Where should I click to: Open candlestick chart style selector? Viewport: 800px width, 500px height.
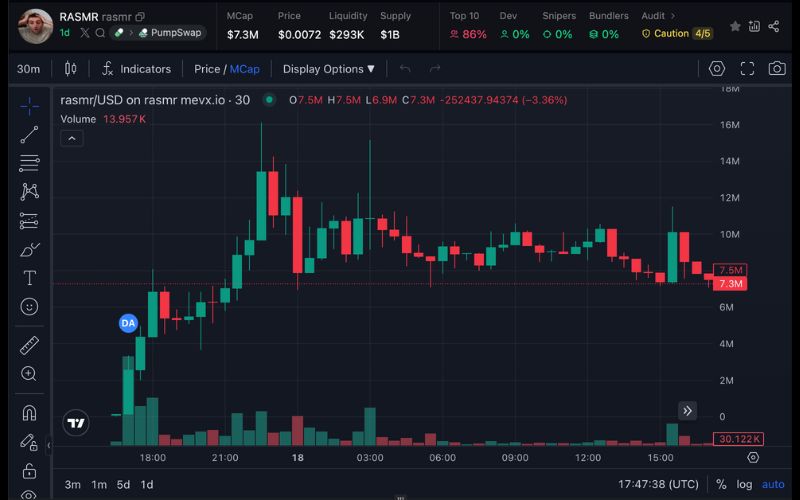(x=70, y=68)
